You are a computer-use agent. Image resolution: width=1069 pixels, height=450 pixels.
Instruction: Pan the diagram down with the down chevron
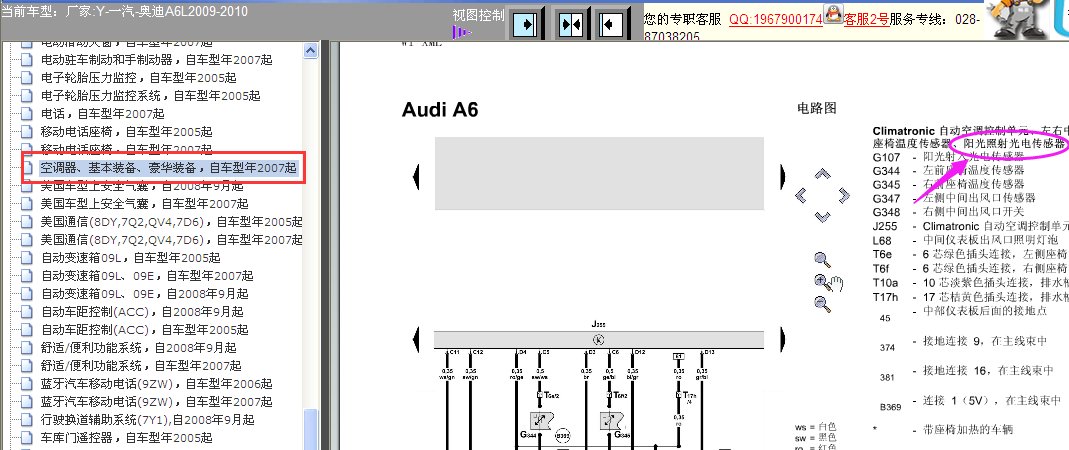[x=823, y=217]
